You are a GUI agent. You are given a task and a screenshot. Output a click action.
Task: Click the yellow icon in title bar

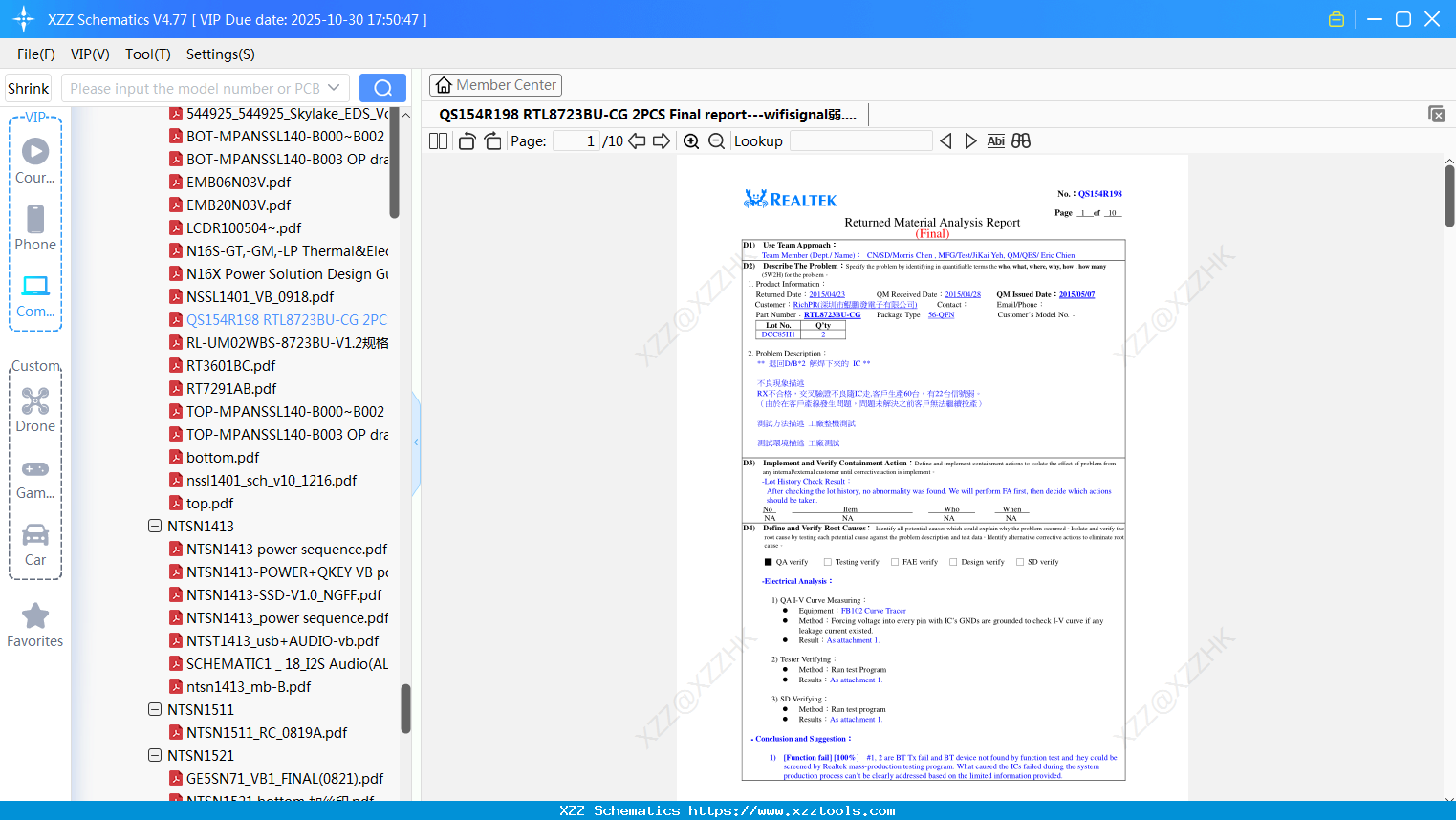pos(1336,19)
